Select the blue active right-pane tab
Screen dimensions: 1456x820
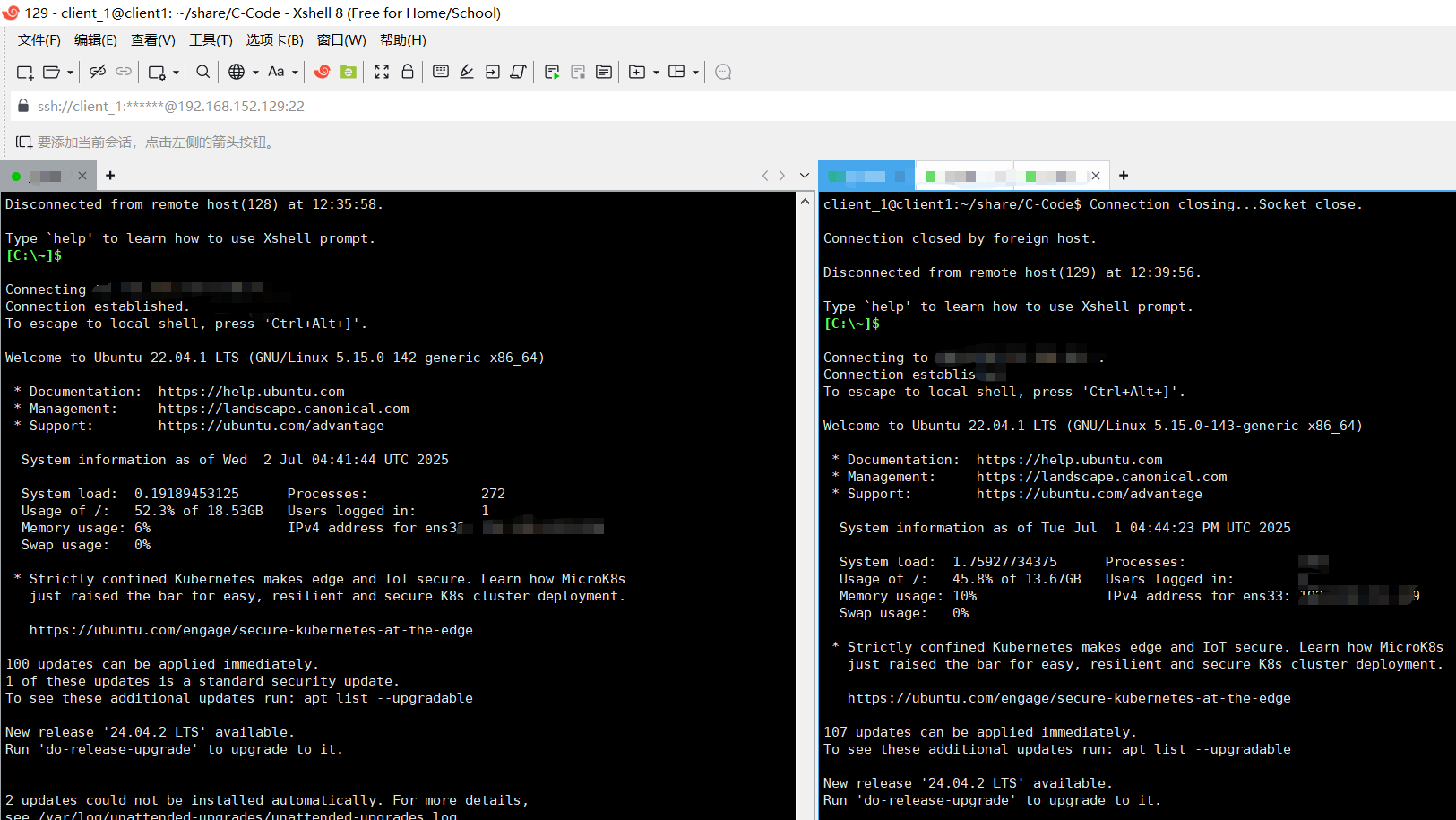click(866, 176)
